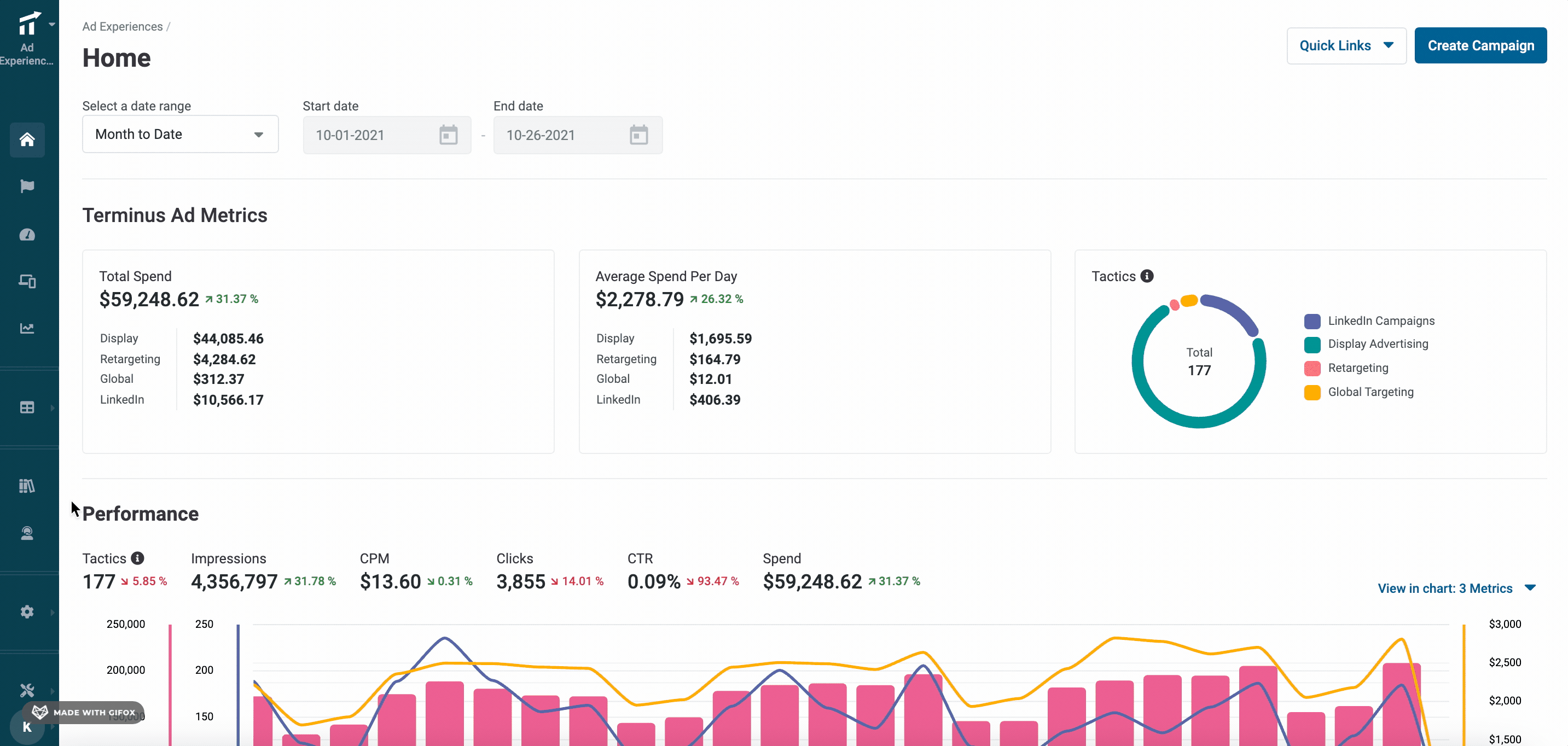The height and width of the screenshot is (746, 1568).
Task: Click average Retargeting amount $164.79
Action: [715, 360]
